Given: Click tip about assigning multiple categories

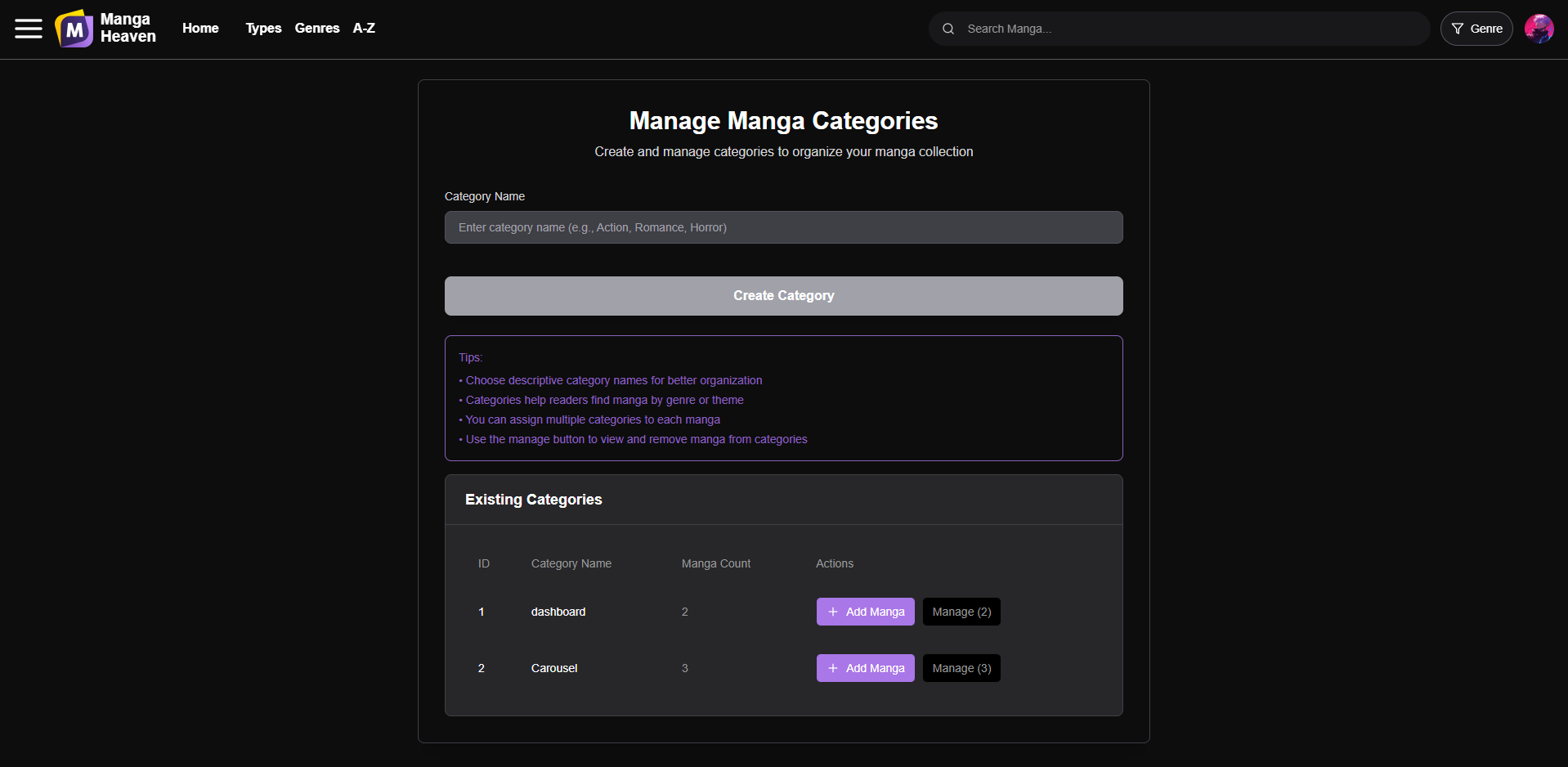Looking at the screenshot, I should (x=589, y=419).
